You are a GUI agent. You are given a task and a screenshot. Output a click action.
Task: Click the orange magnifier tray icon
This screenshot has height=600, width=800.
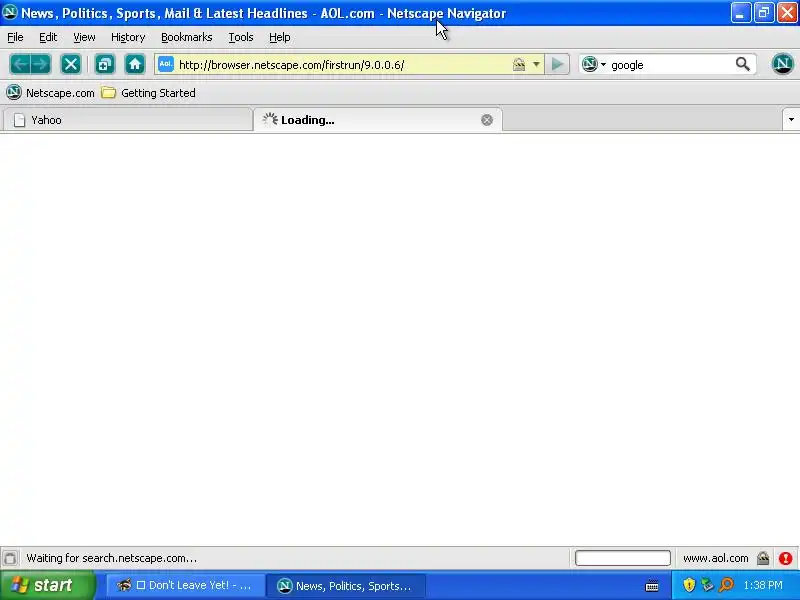click(726, 585)
